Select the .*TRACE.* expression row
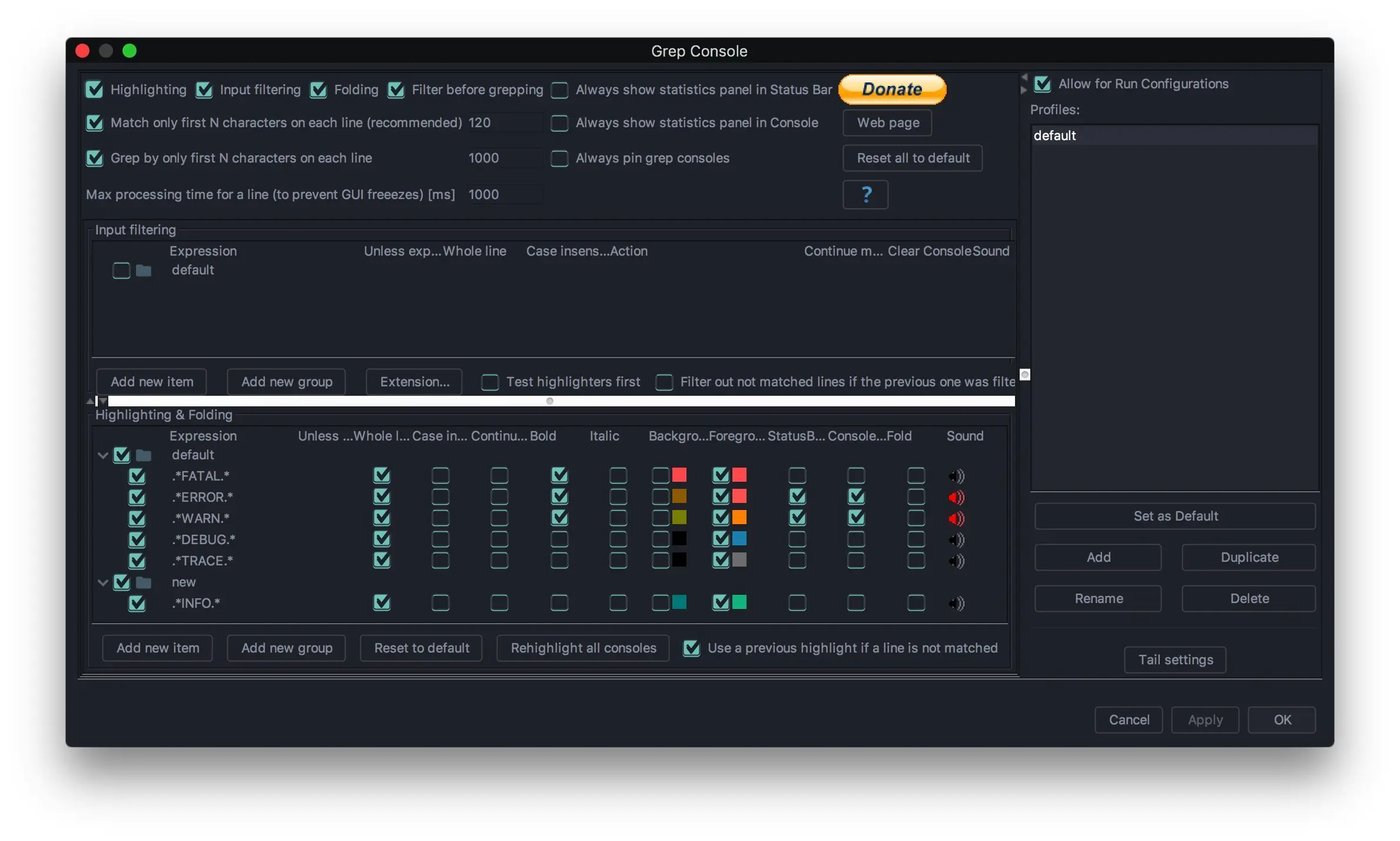 point(203,561)
